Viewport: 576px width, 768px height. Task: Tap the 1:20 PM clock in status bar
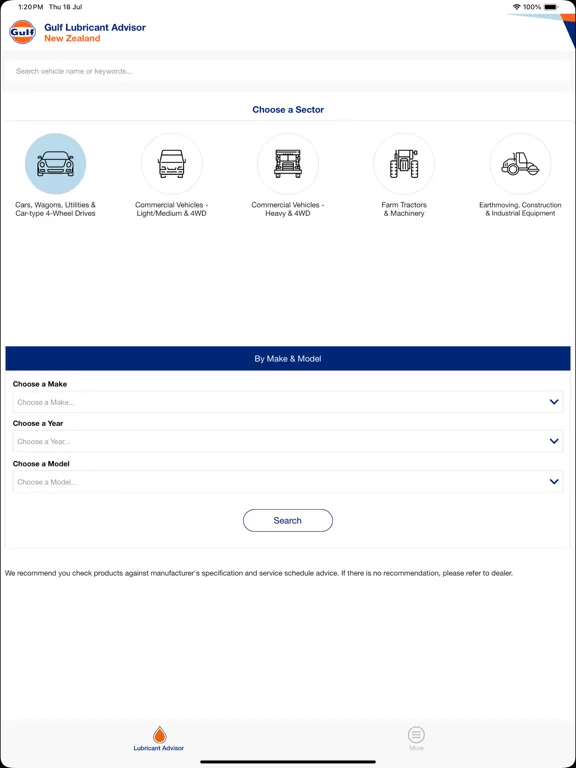pos(29,7)
